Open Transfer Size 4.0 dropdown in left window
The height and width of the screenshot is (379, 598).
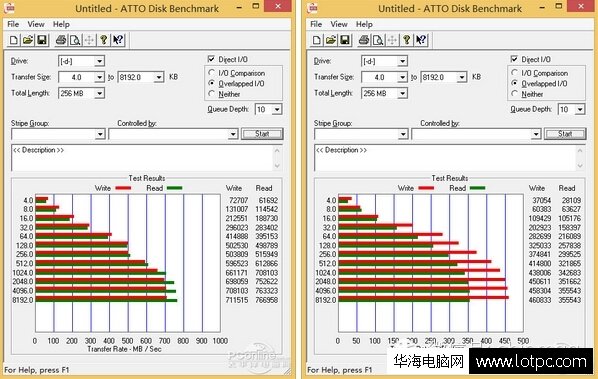[x=99, y=77]
